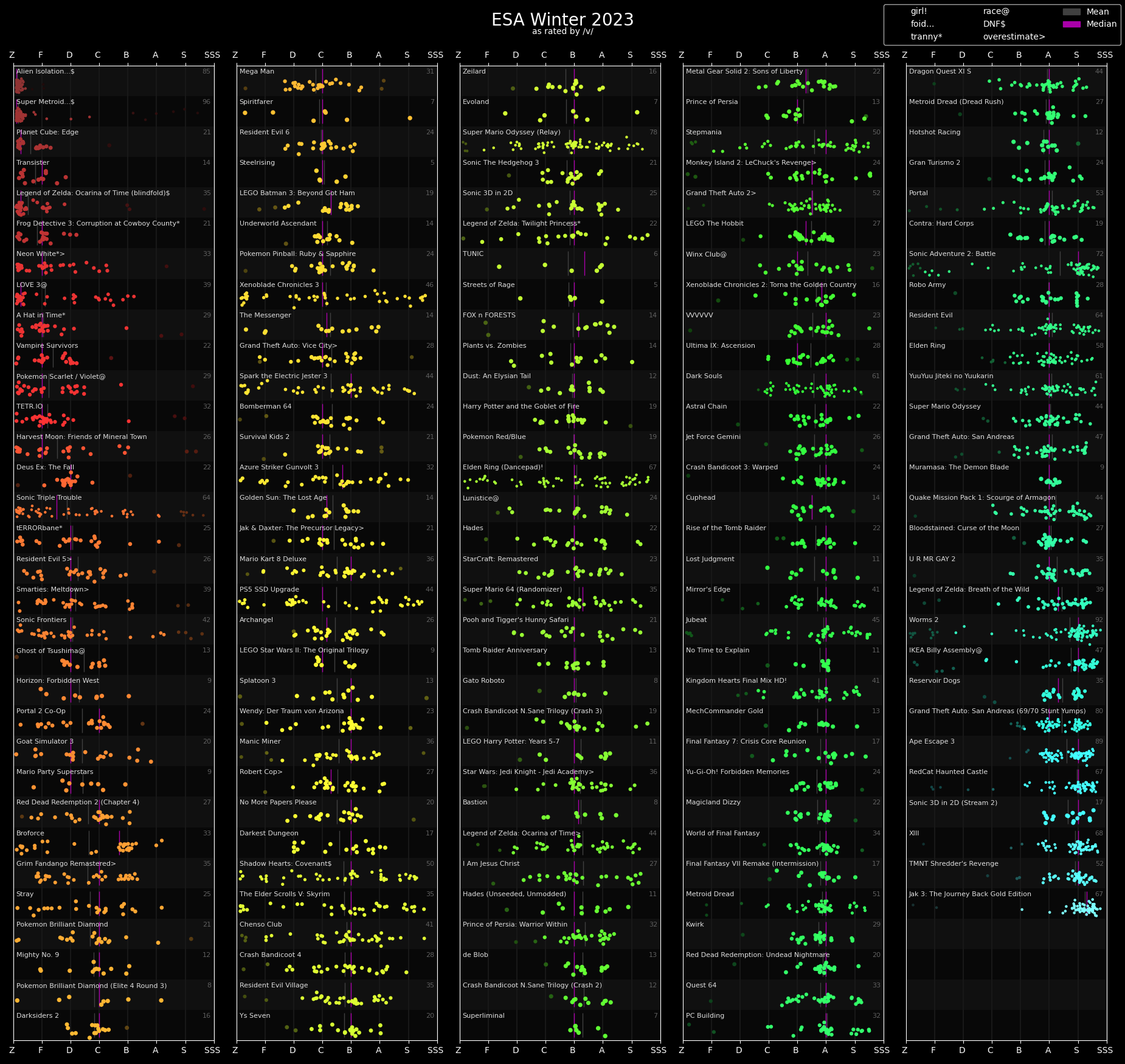Image resolution: width=1125 pixels, height=1064 pixels.
Task: Select the 'Ape Escape 3' row label
Action: click(932, 742)
